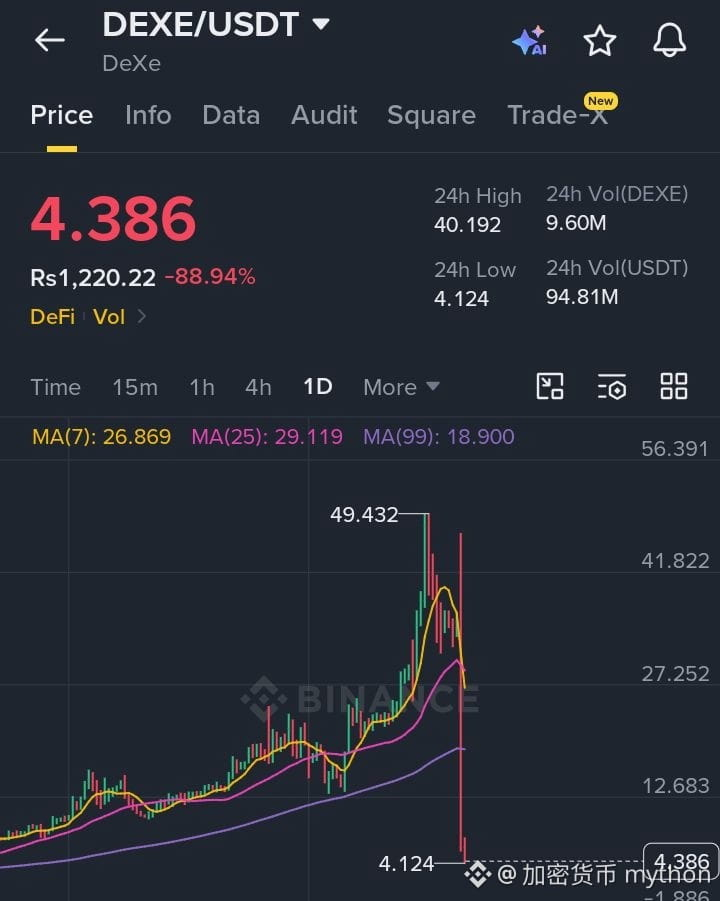Tap the 12.683 price axis label
720x901 pixels.
(x=676, y=786)
